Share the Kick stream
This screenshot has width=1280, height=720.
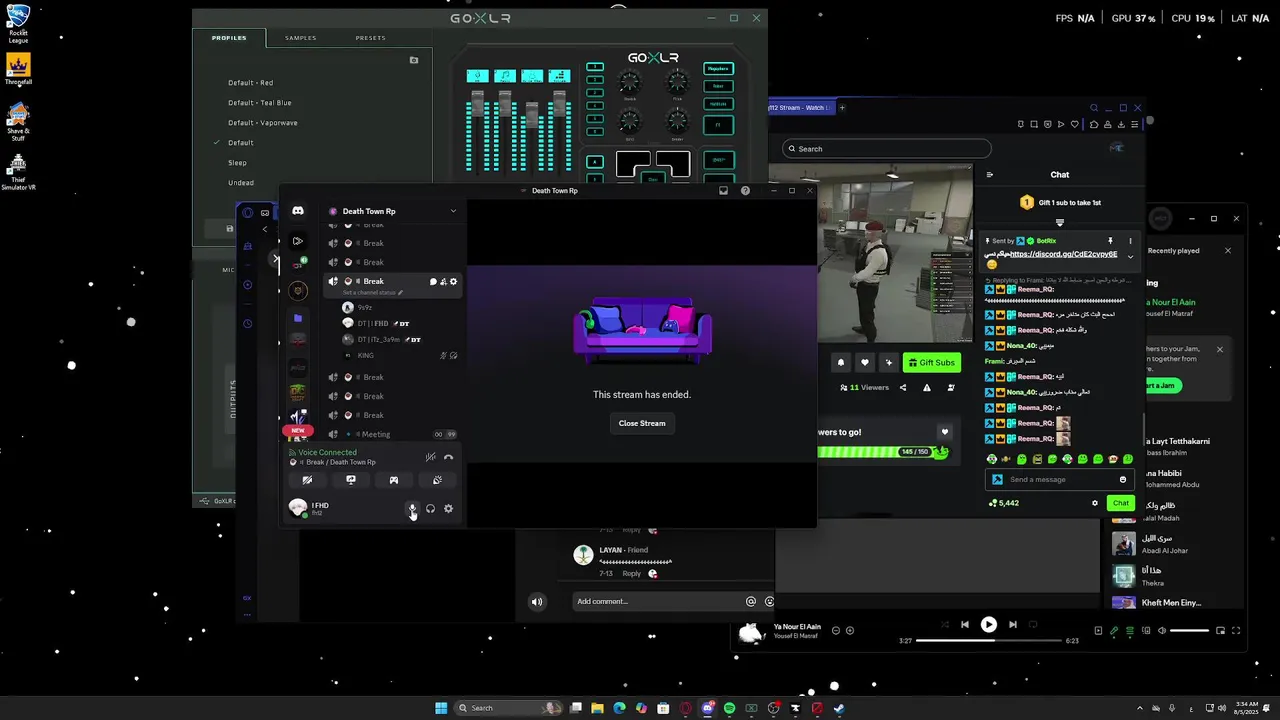click(903, 388)
